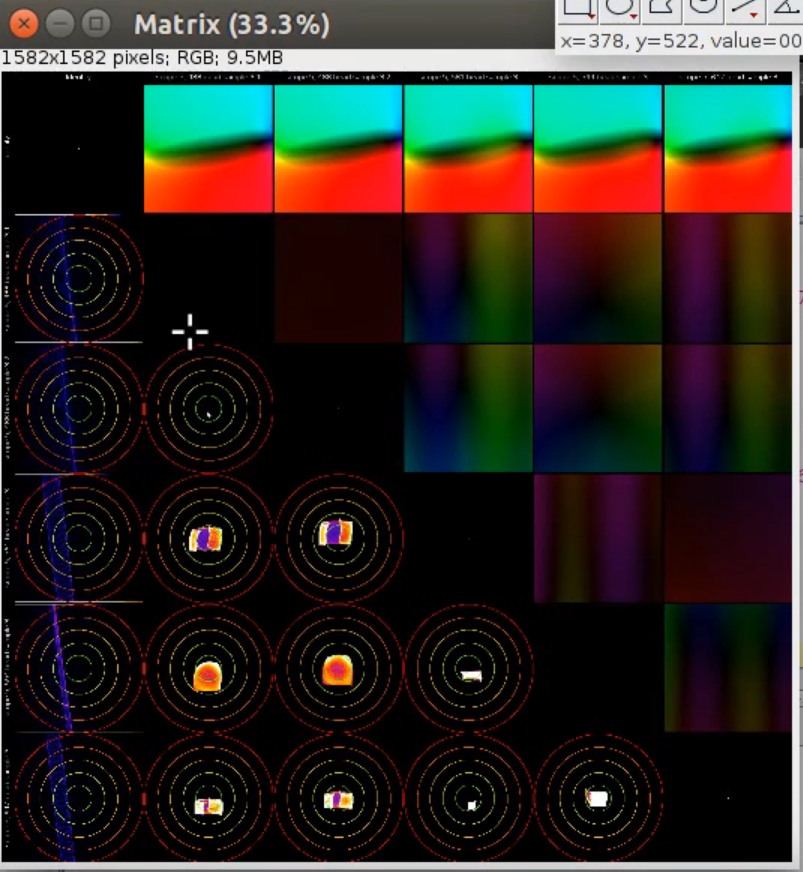Viewport: 803px width, 872px height.
Task: Select the Angle tool
Action: (x=786, y=8)
